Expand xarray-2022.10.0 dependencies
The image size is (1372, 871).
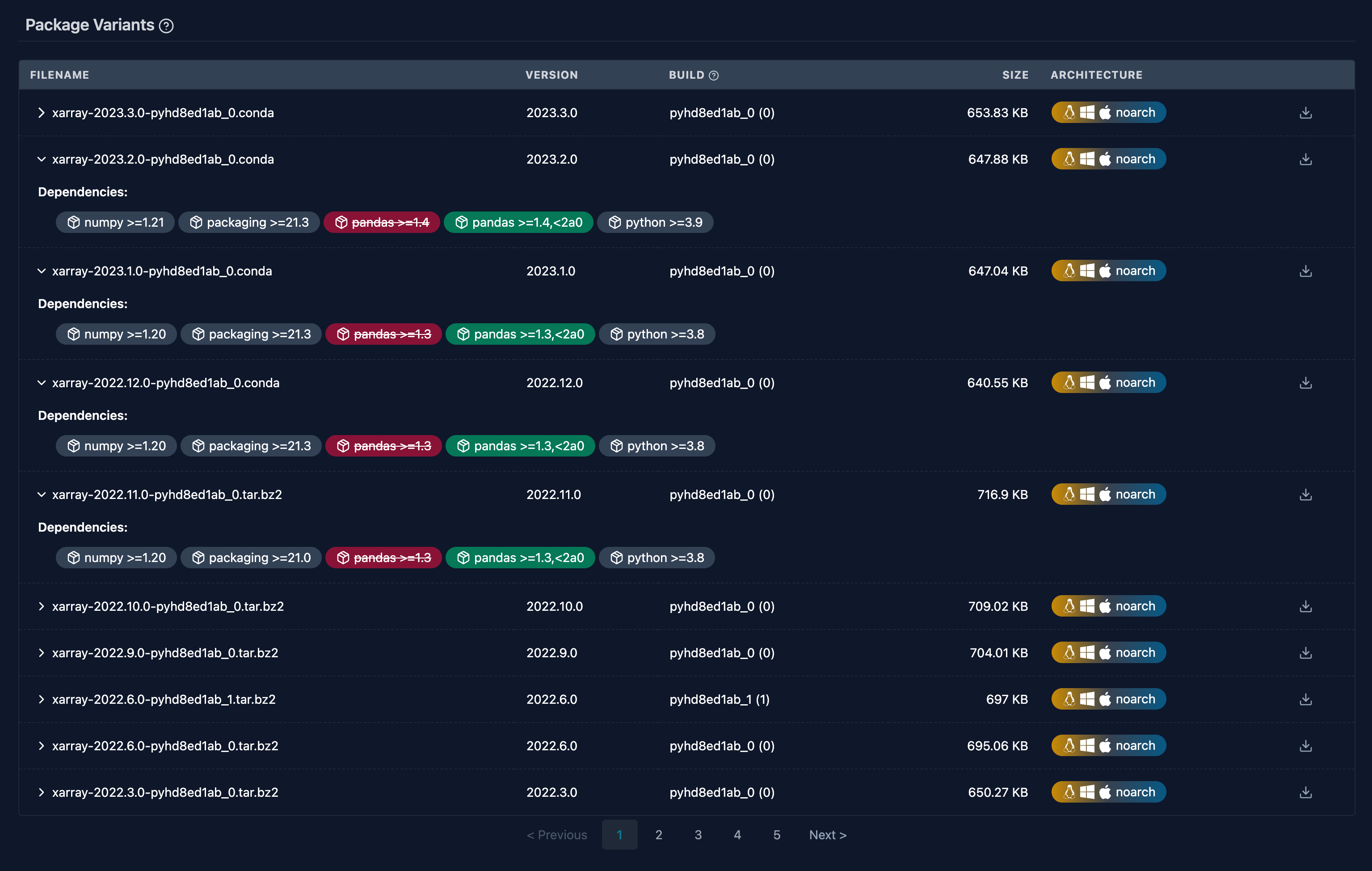point(41,606)
